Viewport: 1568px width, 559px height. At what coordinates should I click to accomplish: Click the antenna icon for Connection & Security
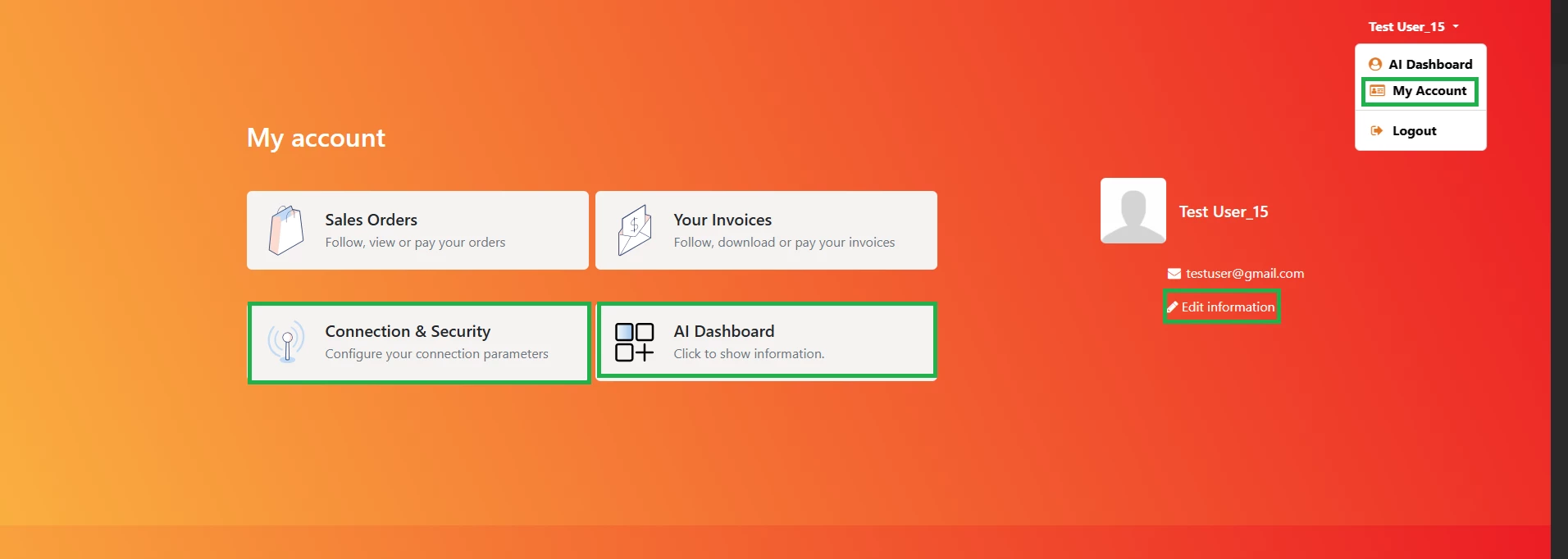(x=286, y=342)
